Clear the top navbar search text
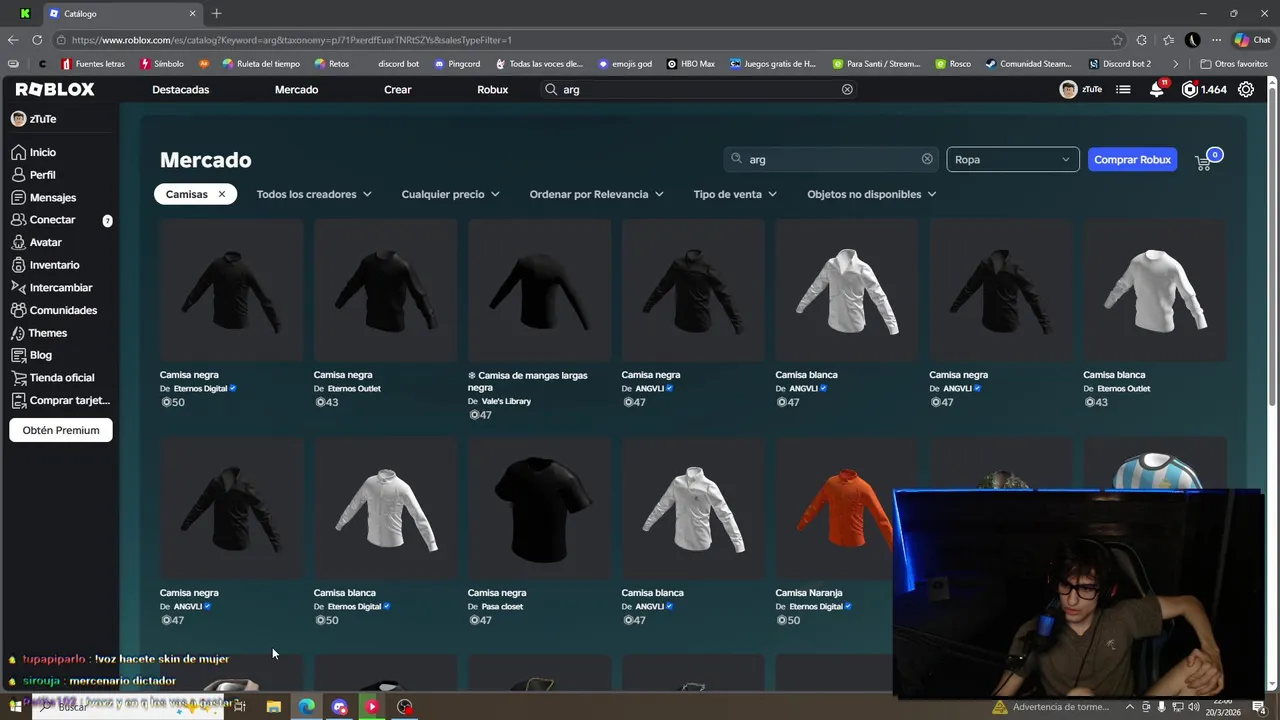Image resolution: width=1280 pixels, height=720 pixels. 847,89
